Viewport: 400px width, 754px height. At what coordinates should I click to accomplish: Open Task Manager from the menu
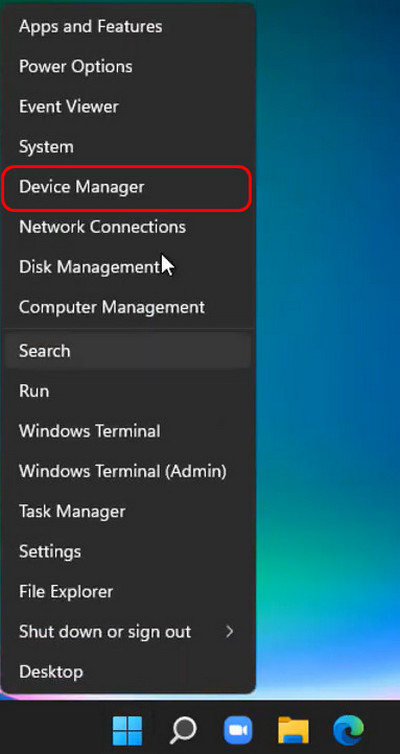[128, 511]
